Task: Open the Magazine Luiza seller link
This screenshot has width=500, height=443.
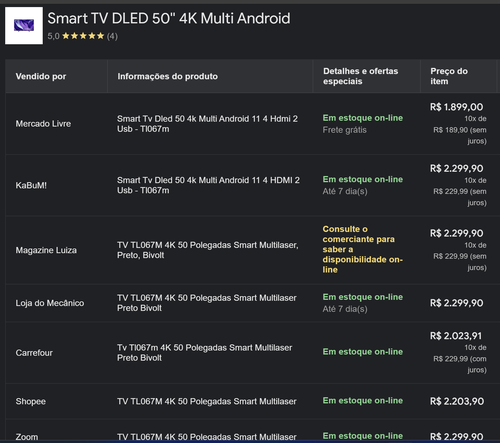Action: tap(46, 250)
